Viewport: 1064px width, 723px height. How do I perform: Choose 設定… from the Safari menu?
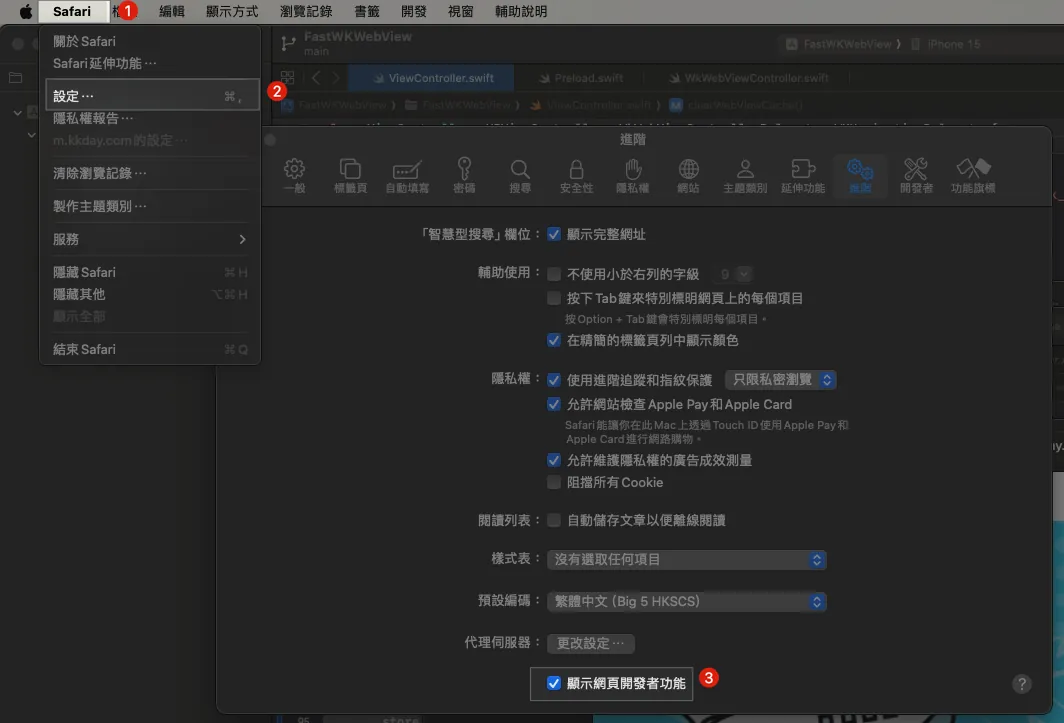73,96
